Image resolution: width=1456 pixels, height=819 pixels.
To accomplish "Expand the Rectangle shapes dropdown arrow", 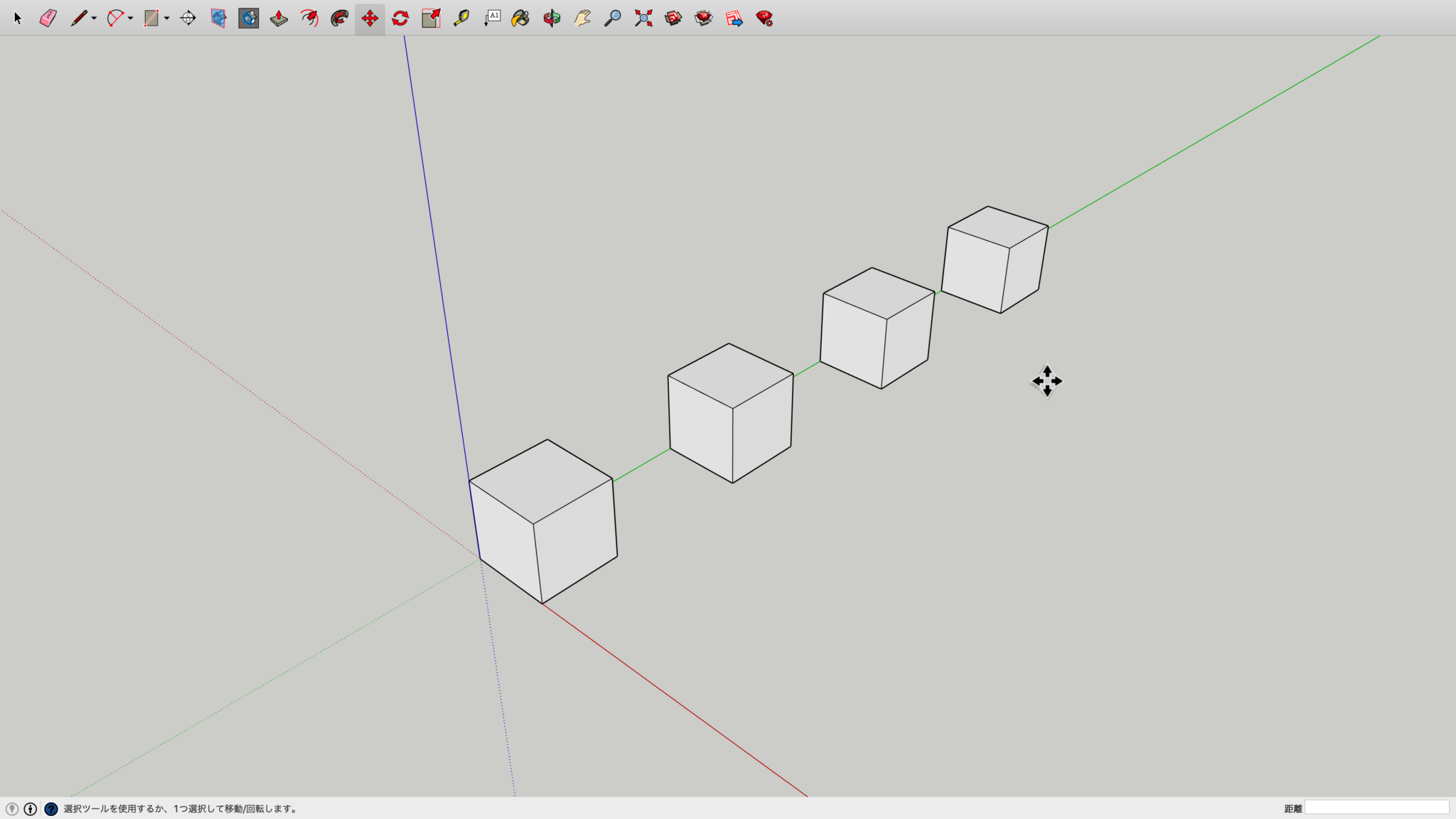I will pyautogui.click(x=166, y=18).
